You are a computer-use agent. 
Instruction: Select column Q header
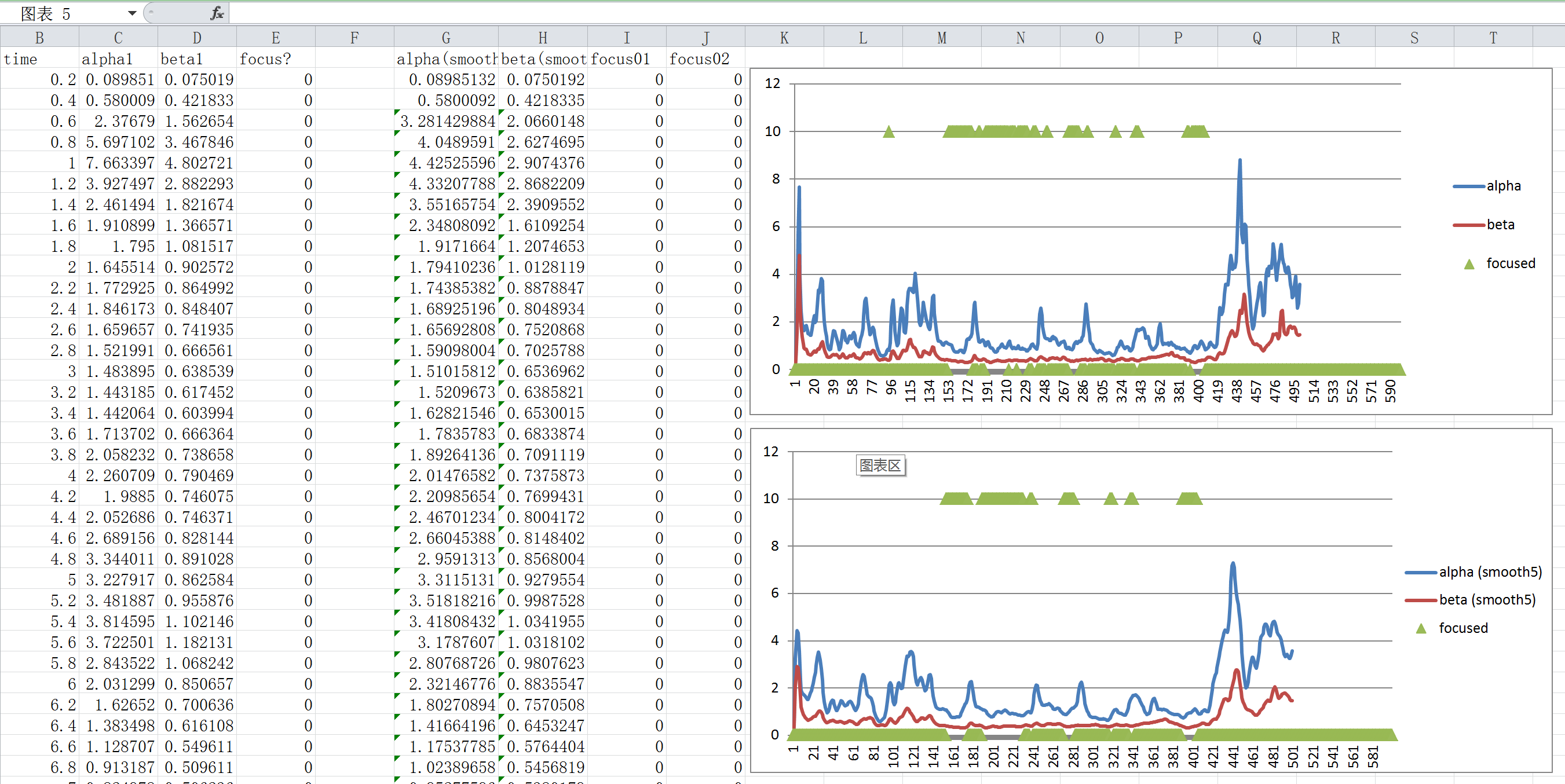[1257, 38]
